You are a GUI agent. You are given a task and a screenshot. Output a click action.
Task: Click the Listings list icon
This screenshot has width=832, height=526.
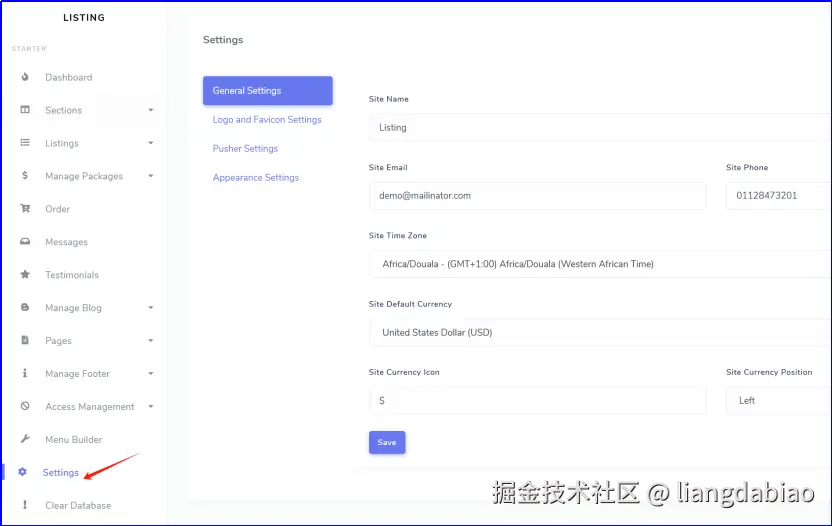[x=25, y=143]
